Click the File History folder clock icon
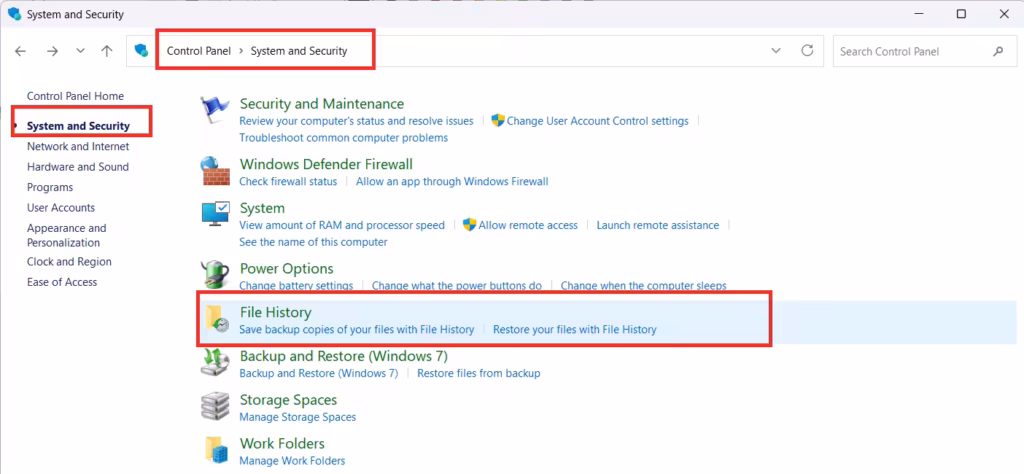 pos(217,319)
